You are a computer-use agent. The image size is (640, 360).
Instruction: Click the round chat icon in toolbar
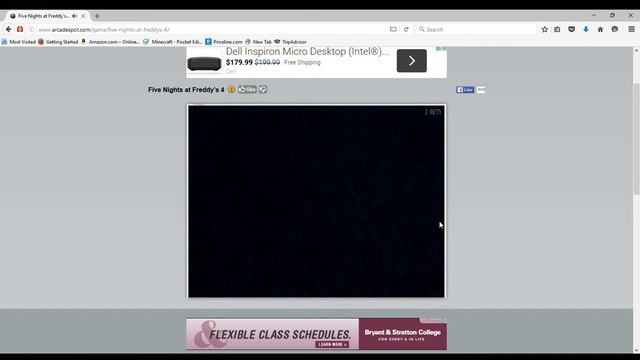pyautogui.click(x=615, y=29)
